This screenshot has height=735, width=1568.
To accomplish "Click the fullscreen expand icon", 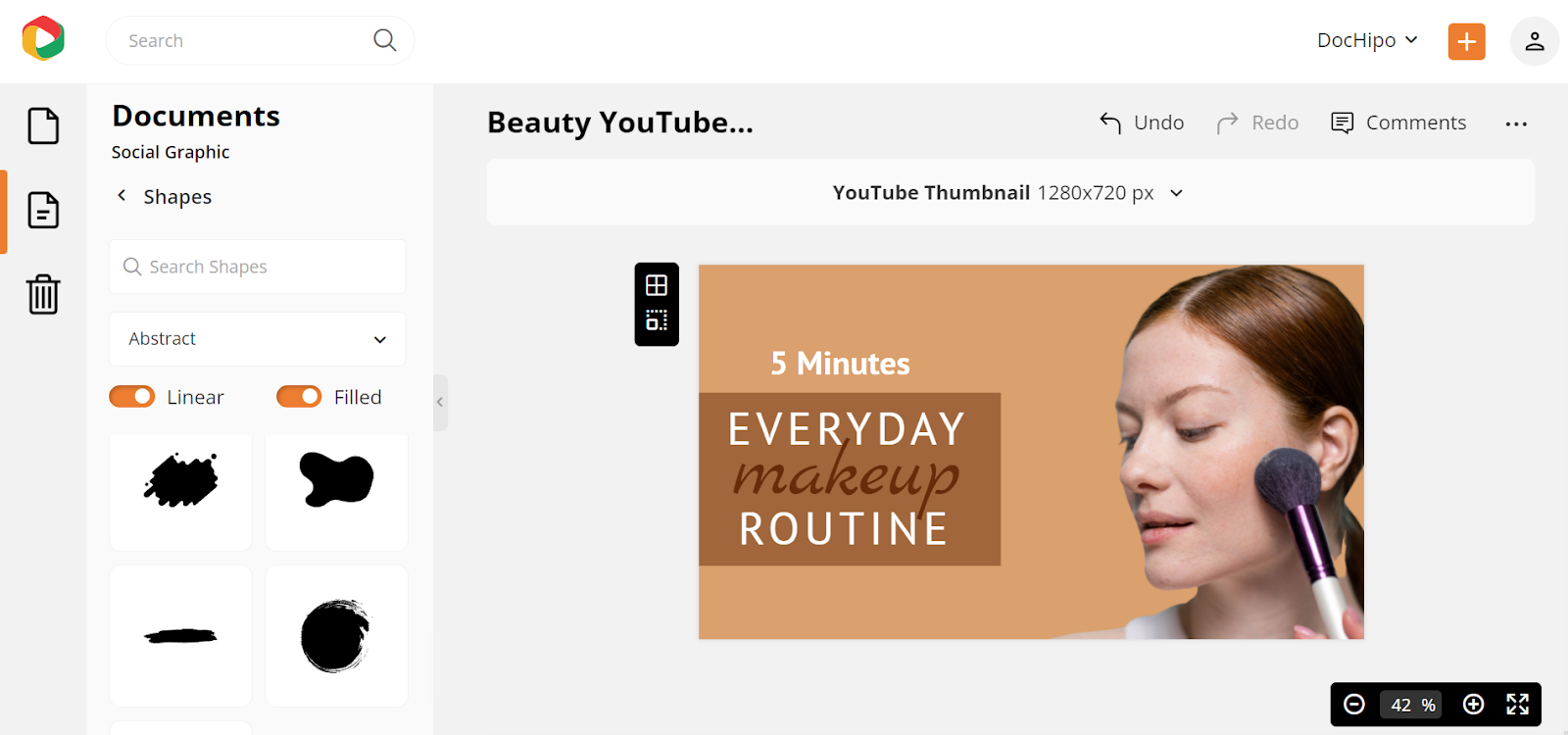I will coord(1518,705).
